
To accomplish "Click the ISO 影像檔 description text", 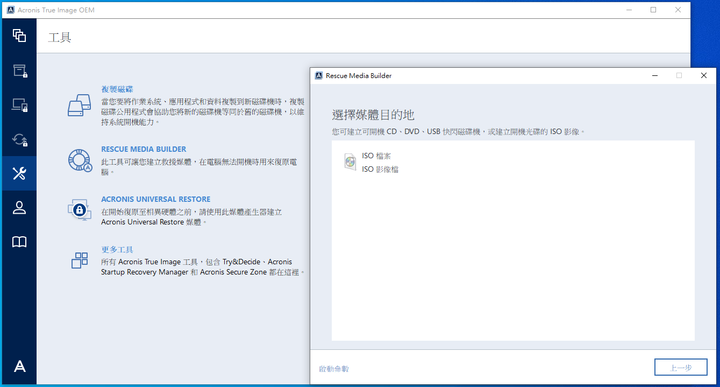I will click(380, 169).
